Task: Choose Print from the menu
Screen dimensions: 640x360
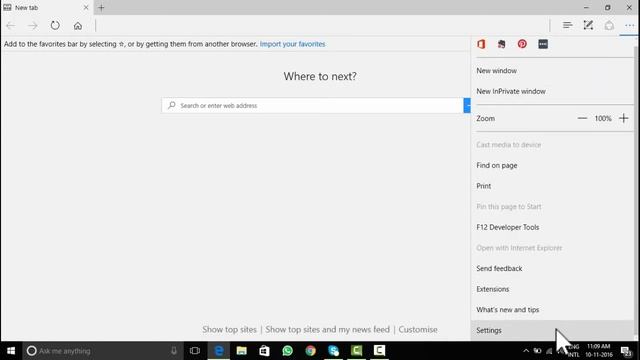Action: pos(553,186)
